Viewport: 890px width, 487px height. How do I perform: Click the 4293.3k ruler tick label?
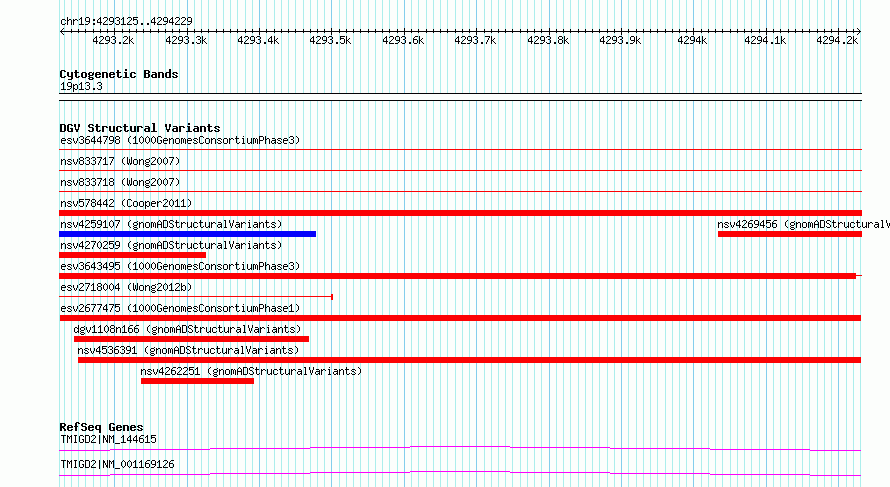[x=186, y=40]
